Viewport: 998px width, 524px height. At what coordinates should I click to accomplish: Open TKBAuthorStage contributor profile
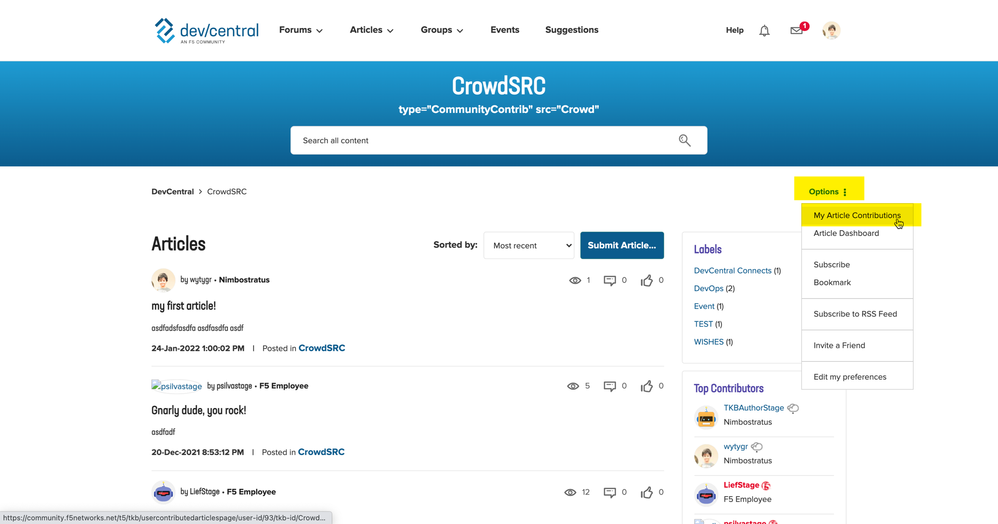754,408
